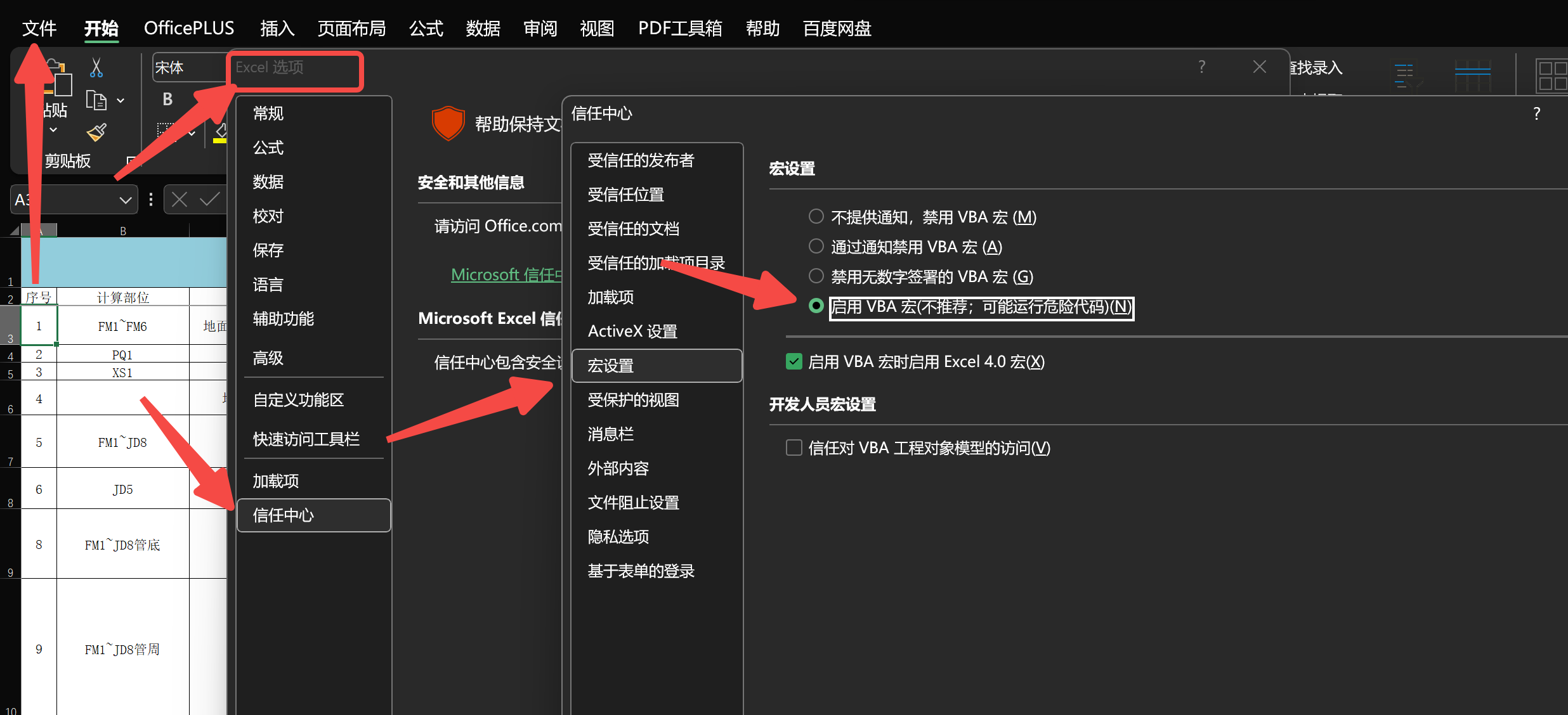The width and height of the screenshot is (1568, 715).
Task: Select 宏设置 in Trust Center list
Action: 657,366
